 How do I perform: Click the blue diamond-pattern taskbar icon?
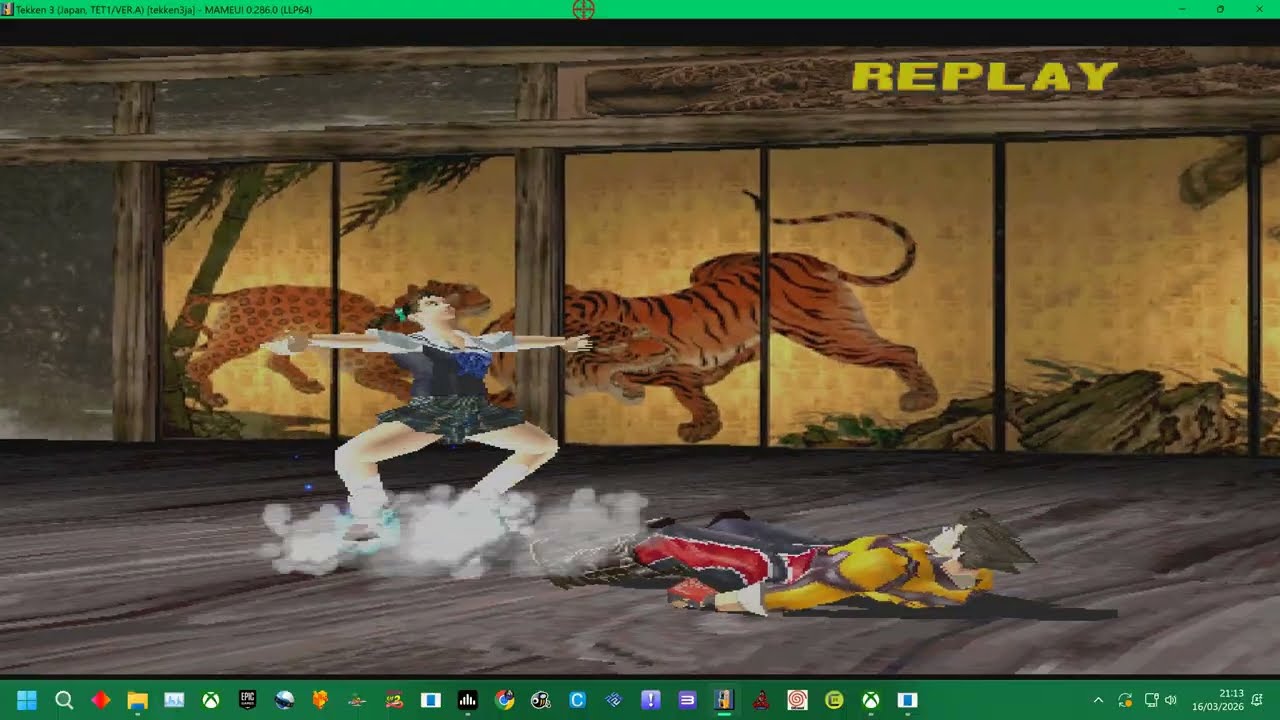614,700
